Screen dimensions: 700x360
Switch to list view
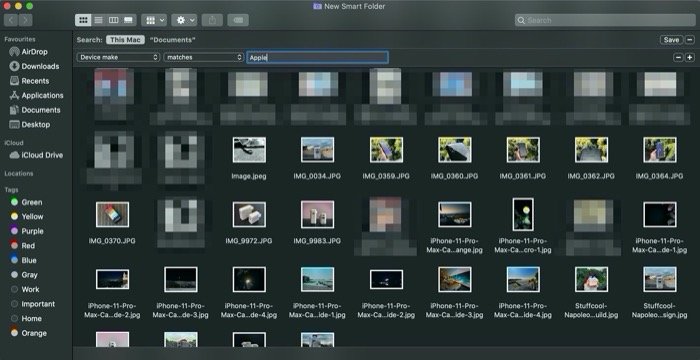click(x=99, y=20)
